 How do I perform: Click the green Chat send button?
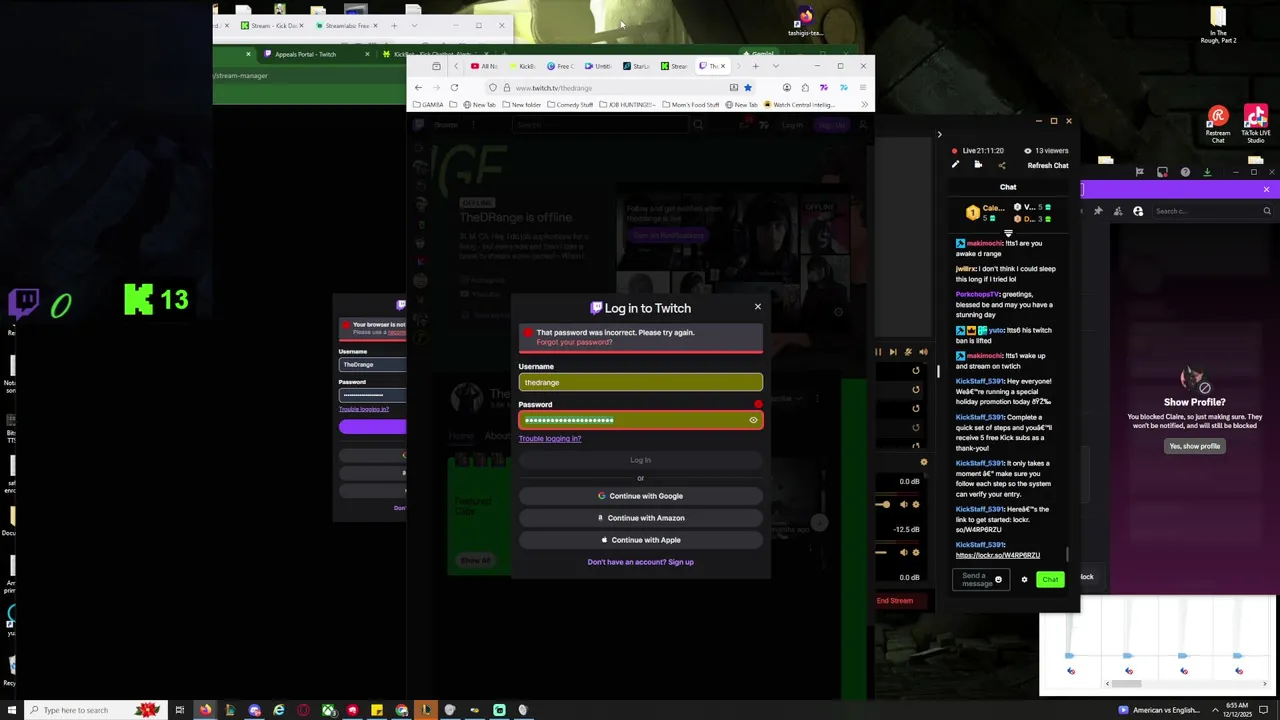(x=1050, y=579)
